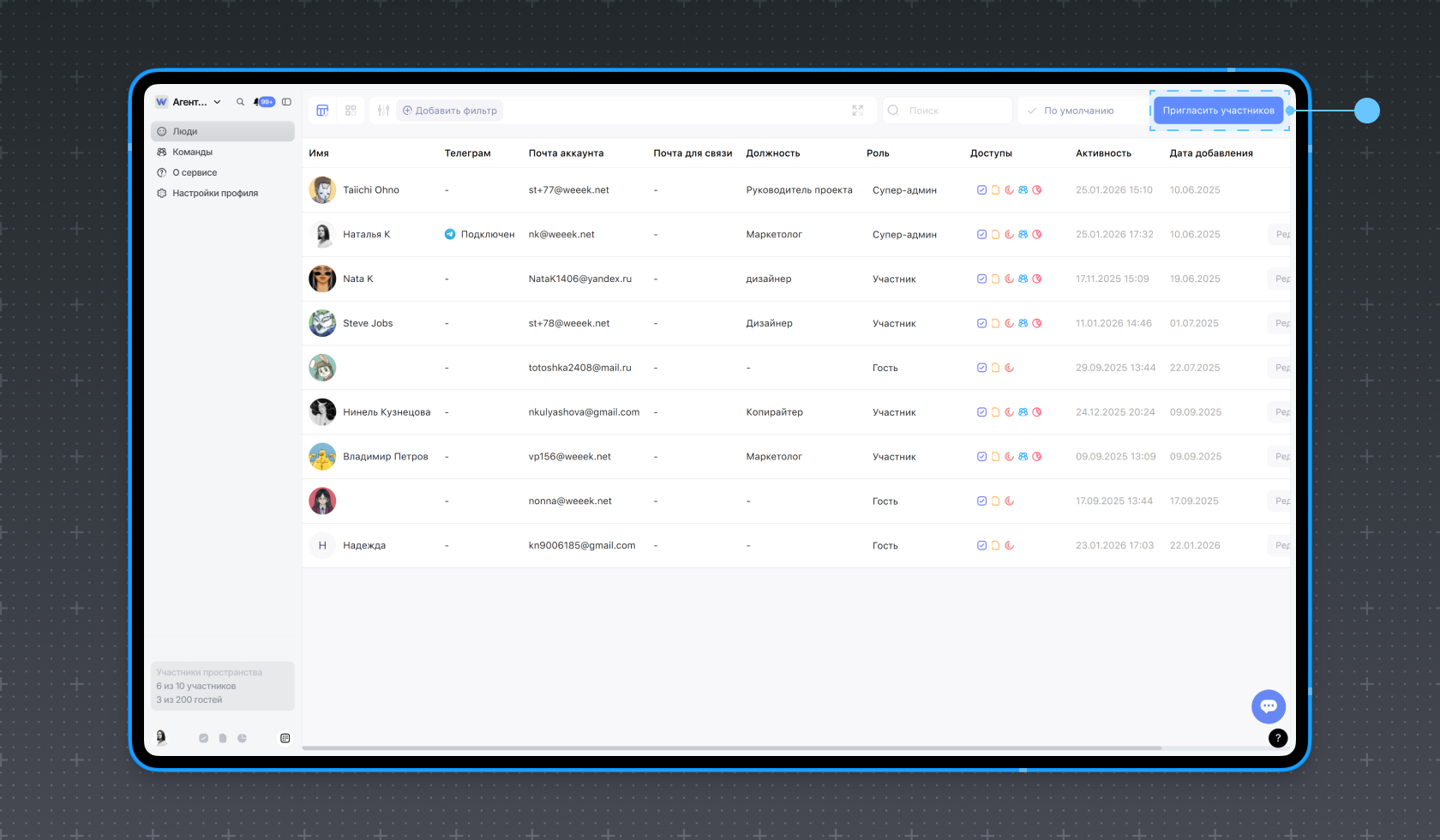The height and width of the screenshot is (840, 1440).
Task: Open the notifications bell with 99+ badge
Action: click(x=265, y=102)
